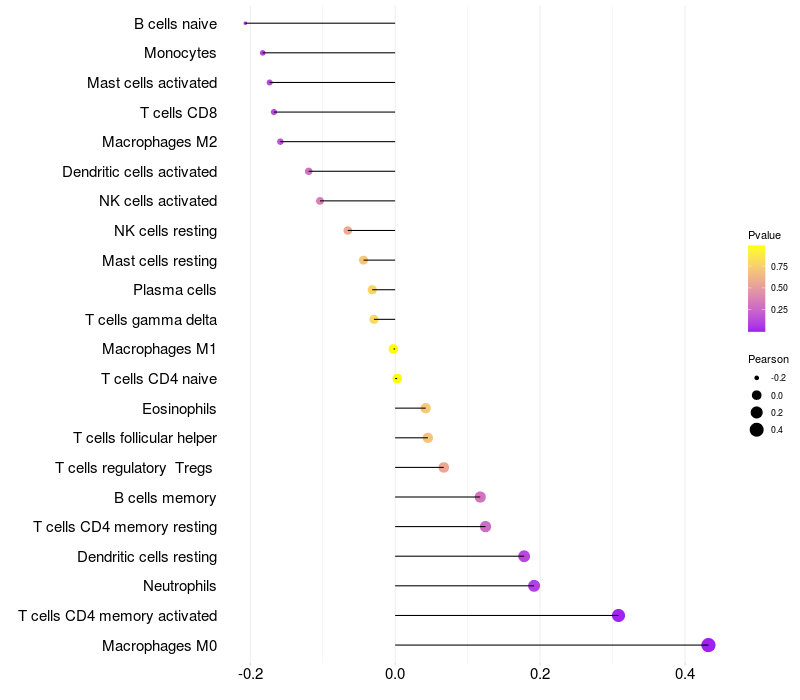Select the B cells naive dot
This screenshot has width=800, height=700.
[x=245, y=23]
